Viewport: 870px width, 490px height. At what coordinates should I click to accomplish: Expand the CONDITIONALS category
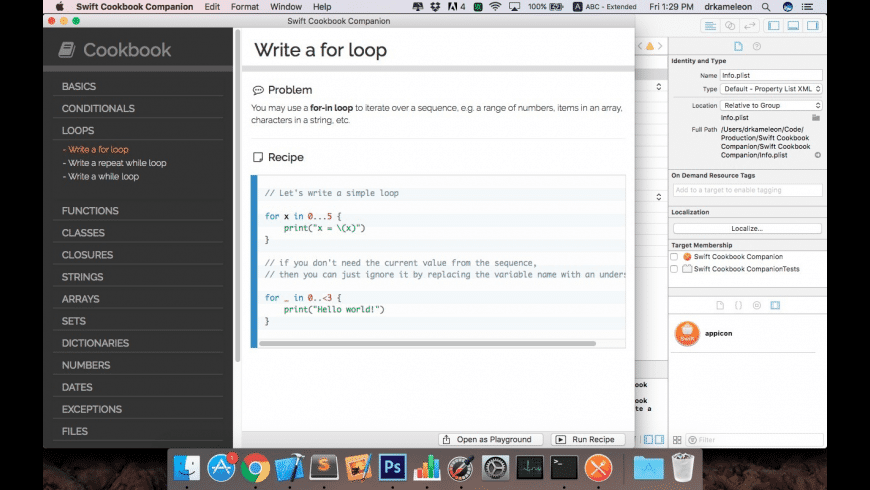pyautogui.click(x=98, y=109)
